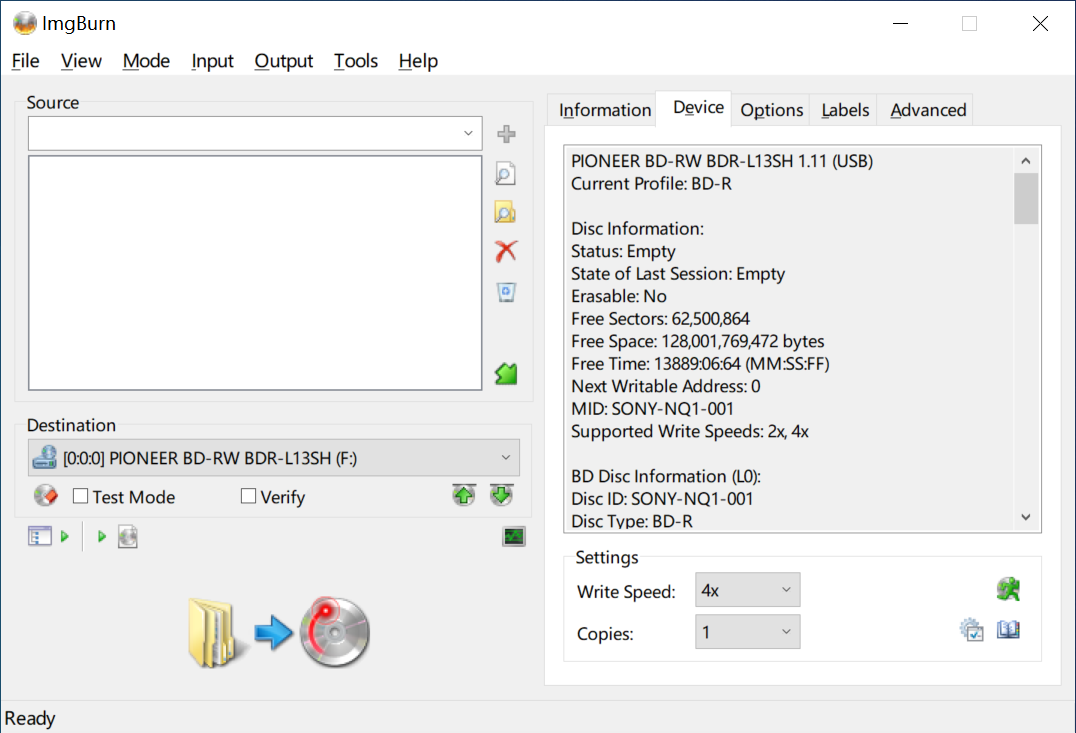Click the queue window list icon
Image resolution: width=1076 pixels, height=733 pixels.
tap(40, 536)
